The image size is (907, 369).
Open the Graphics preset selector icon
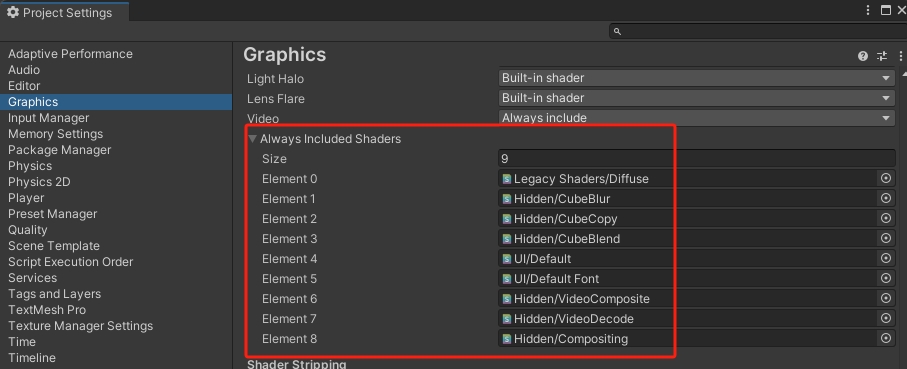click(x=882, y=56)
